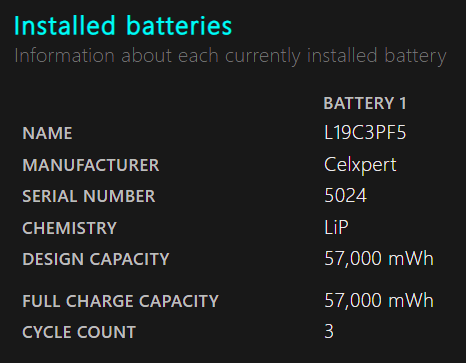Screen dimensions: 466x363
Task: Select the chemistry value LiP
Action: [336, 228]
